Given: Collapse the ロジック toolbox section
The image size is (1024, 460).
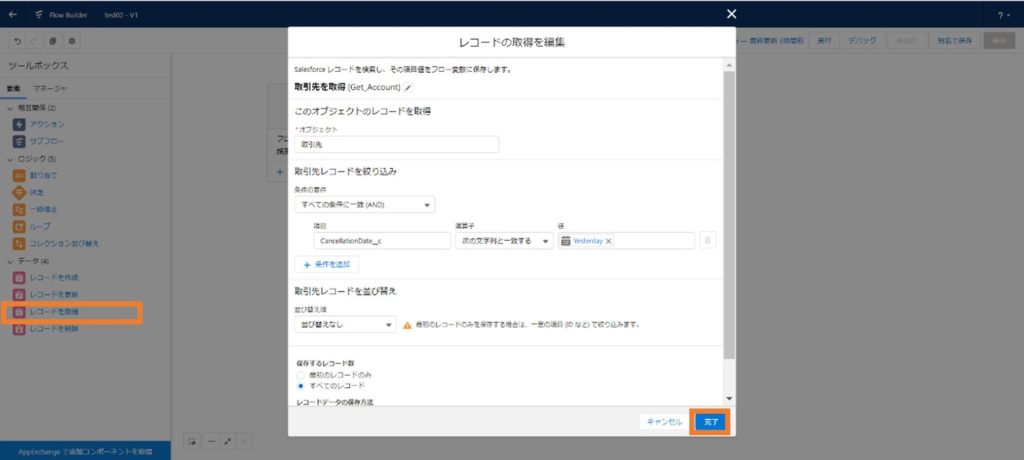Looking at the screenshot, I should pyautogui.click(x=10, y=159).
